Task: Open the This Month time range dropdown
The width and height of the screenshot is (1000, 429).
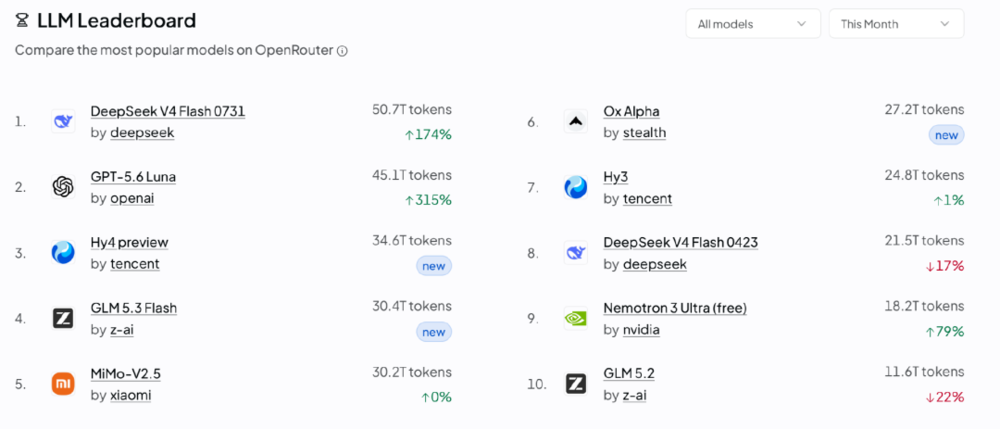Action: click(x=896, y=24)
